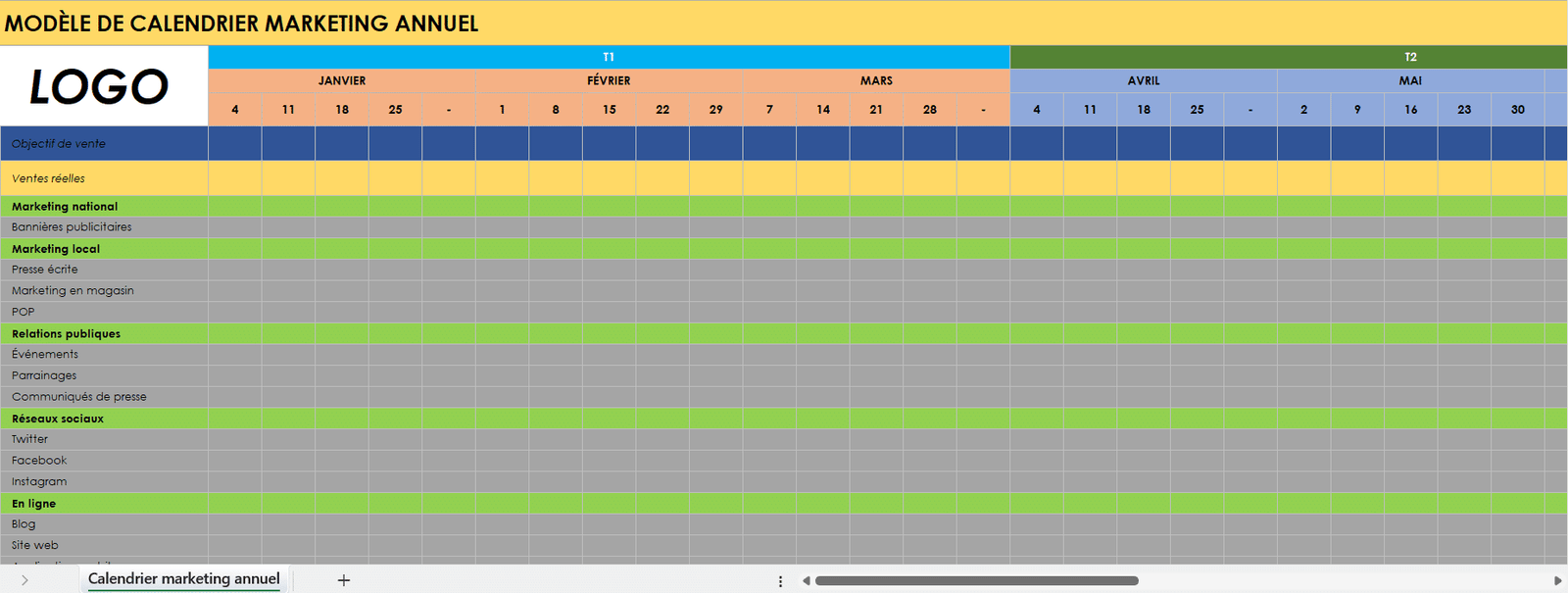
Task: Click the title MODÈLE DE CALENDRIER MARKETING ANNUEL
Action: pyautogui.click(x=242, y=24)
